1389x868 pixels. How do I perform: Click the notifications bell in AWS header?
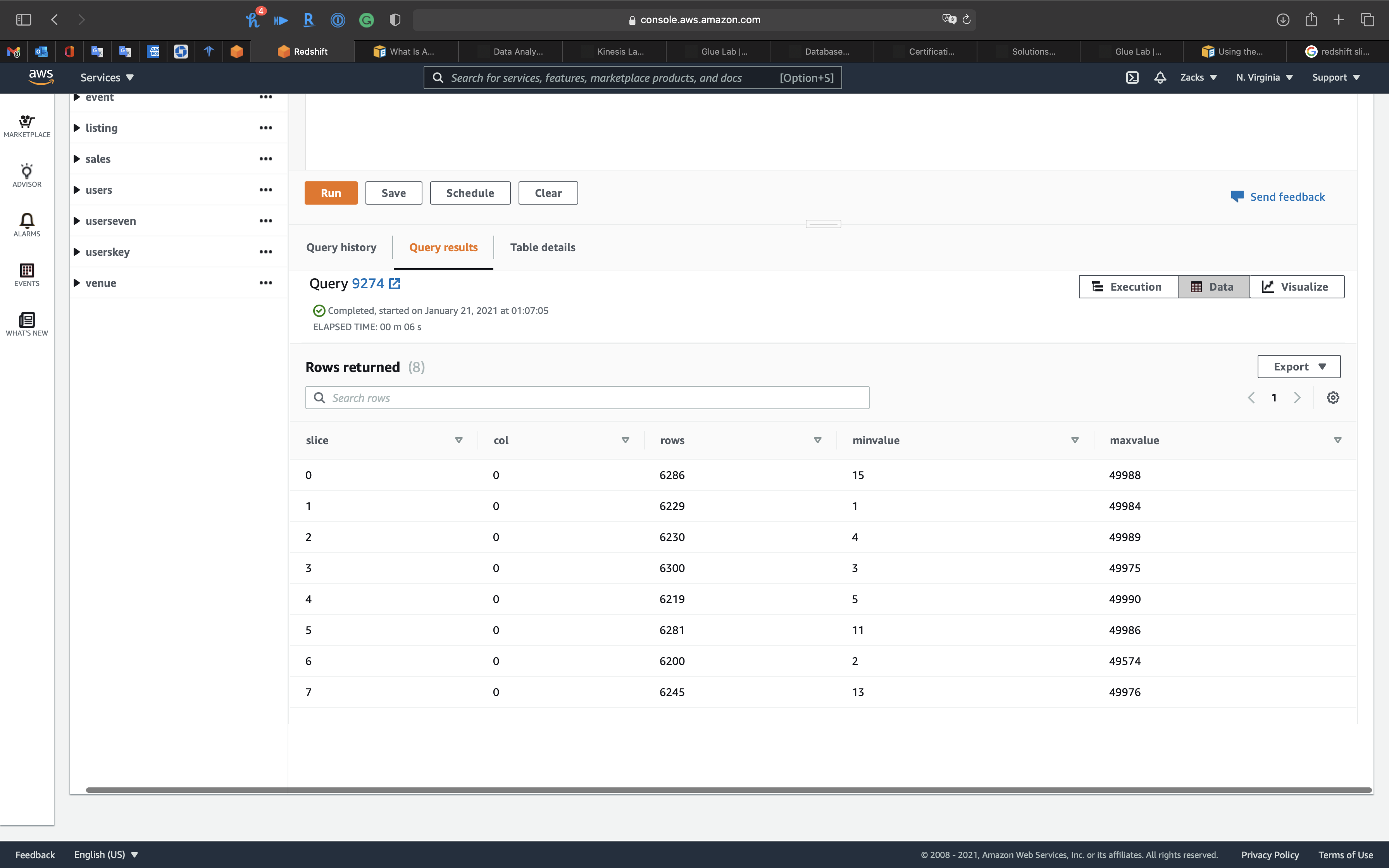(x=1160, y=77)
